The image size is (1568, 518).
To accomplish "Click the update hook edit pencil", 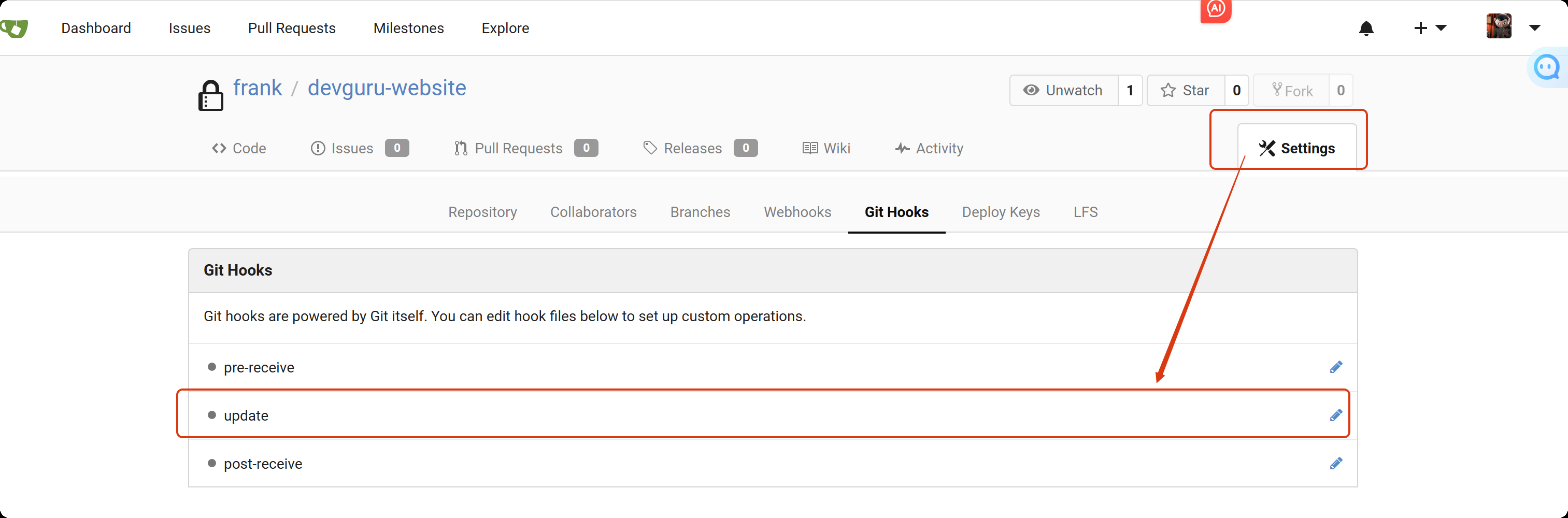I will (x=1335, y=415).
